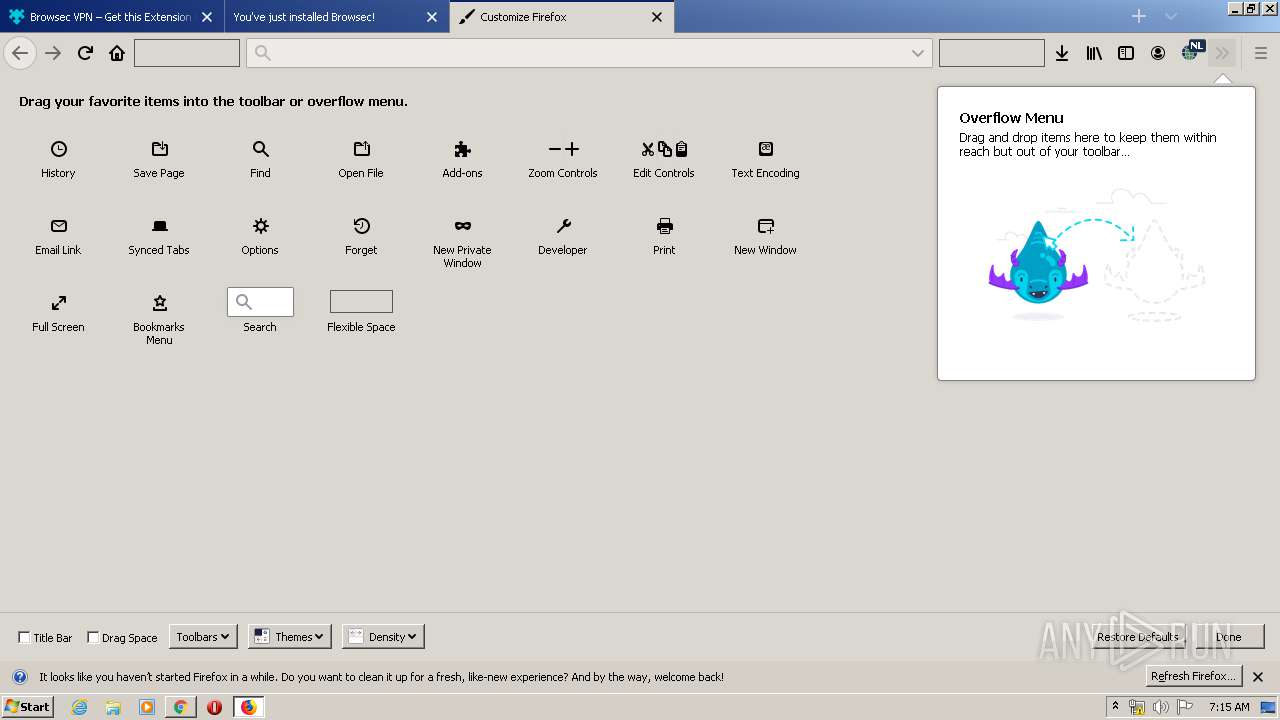Viewport: 1280px width, 720px height.
Task: Click the Reload toolbar button
Action: 85,53
